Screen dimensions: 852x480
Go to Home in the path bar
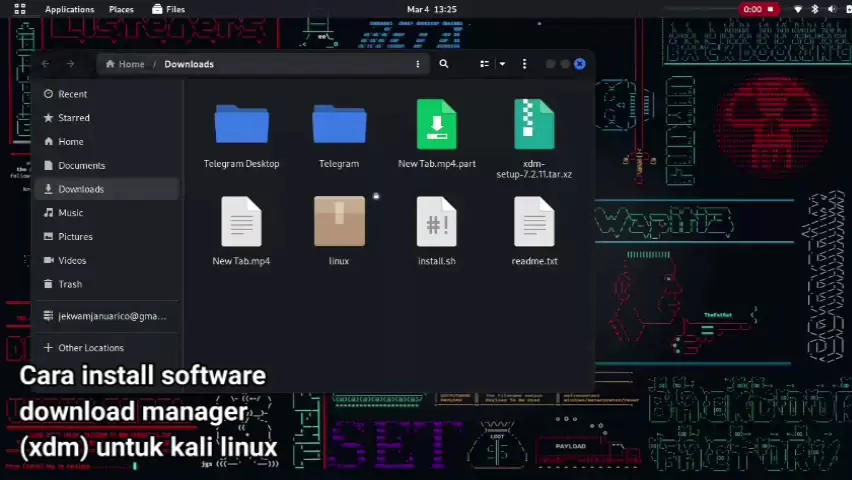[x=126, y=64]
